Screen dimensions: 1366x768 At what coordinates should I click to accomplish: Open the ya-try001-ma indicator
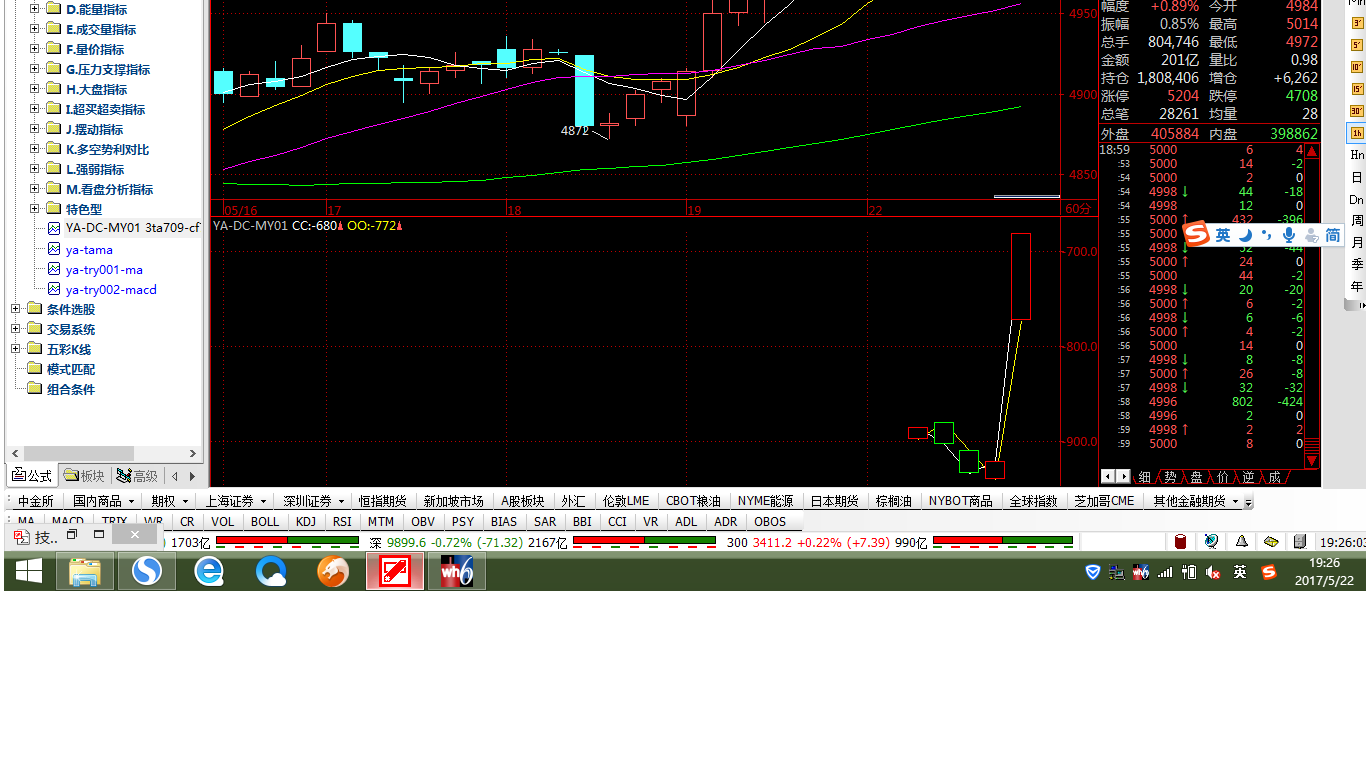tap(104, 269)
